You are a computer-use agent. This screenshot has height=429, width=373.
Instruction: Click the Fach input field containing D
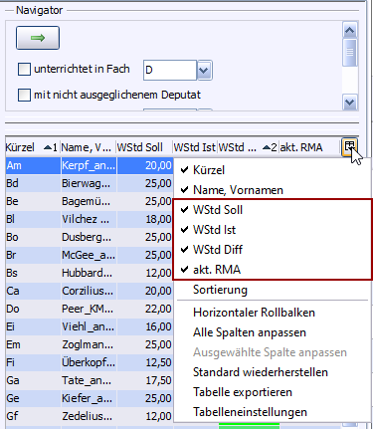pyautogui.click(x=170, y=70)
